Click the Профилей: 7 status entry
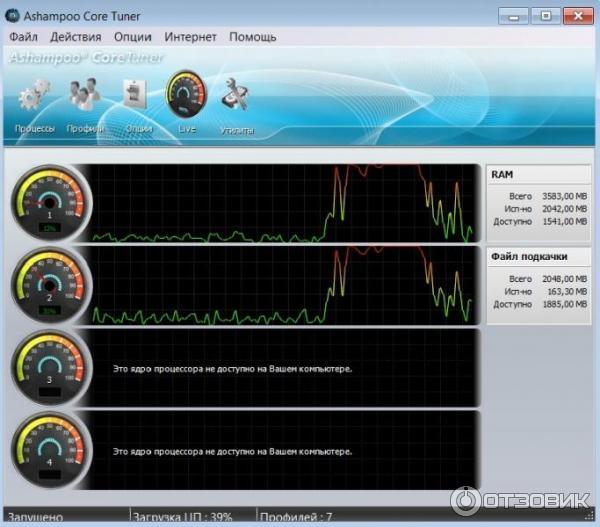The height and width of the screenshot is (527, 600). (296, 517)
